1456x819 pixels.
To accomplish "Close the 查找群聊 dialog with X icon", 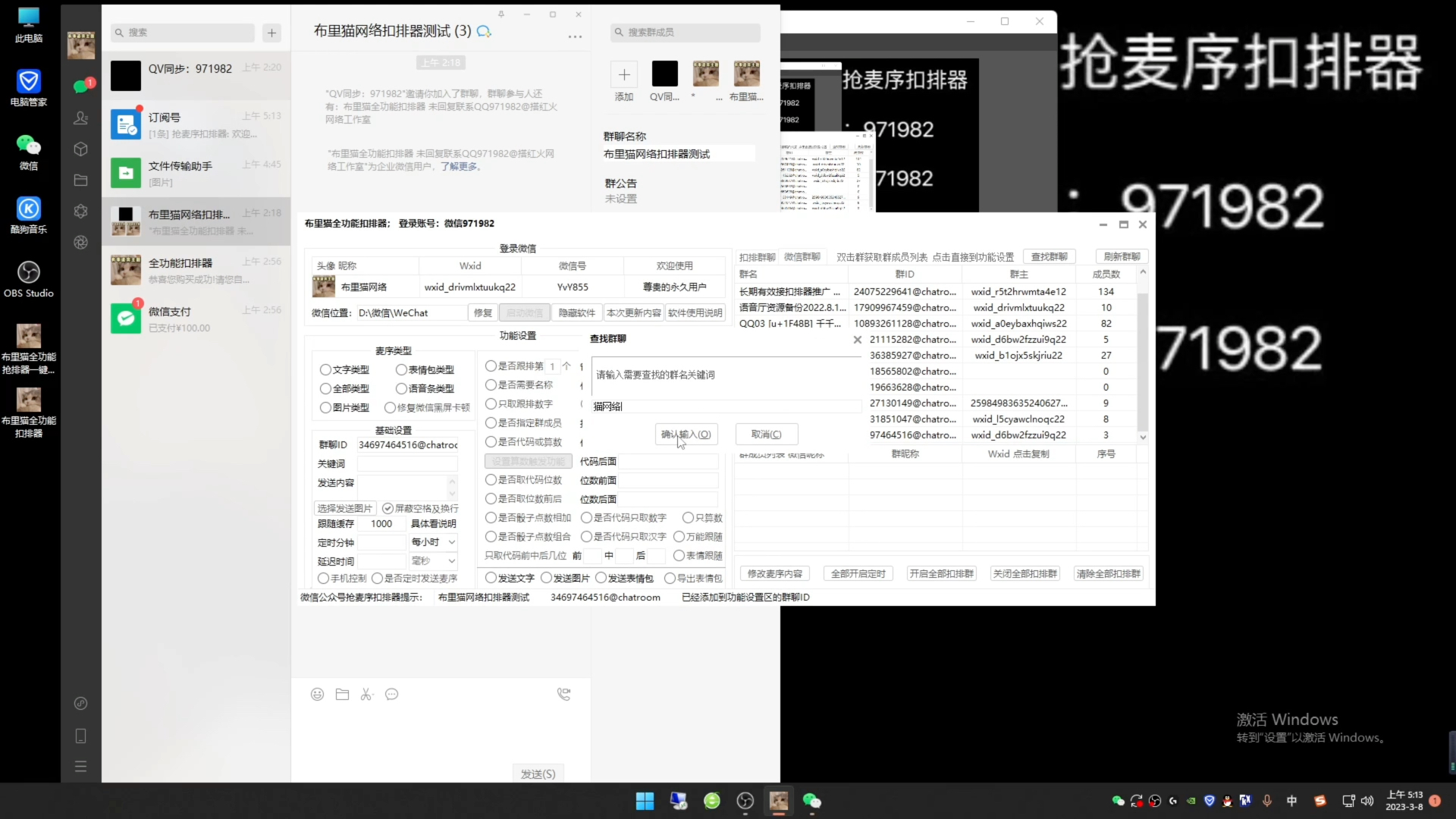I will tap(857, 340).
